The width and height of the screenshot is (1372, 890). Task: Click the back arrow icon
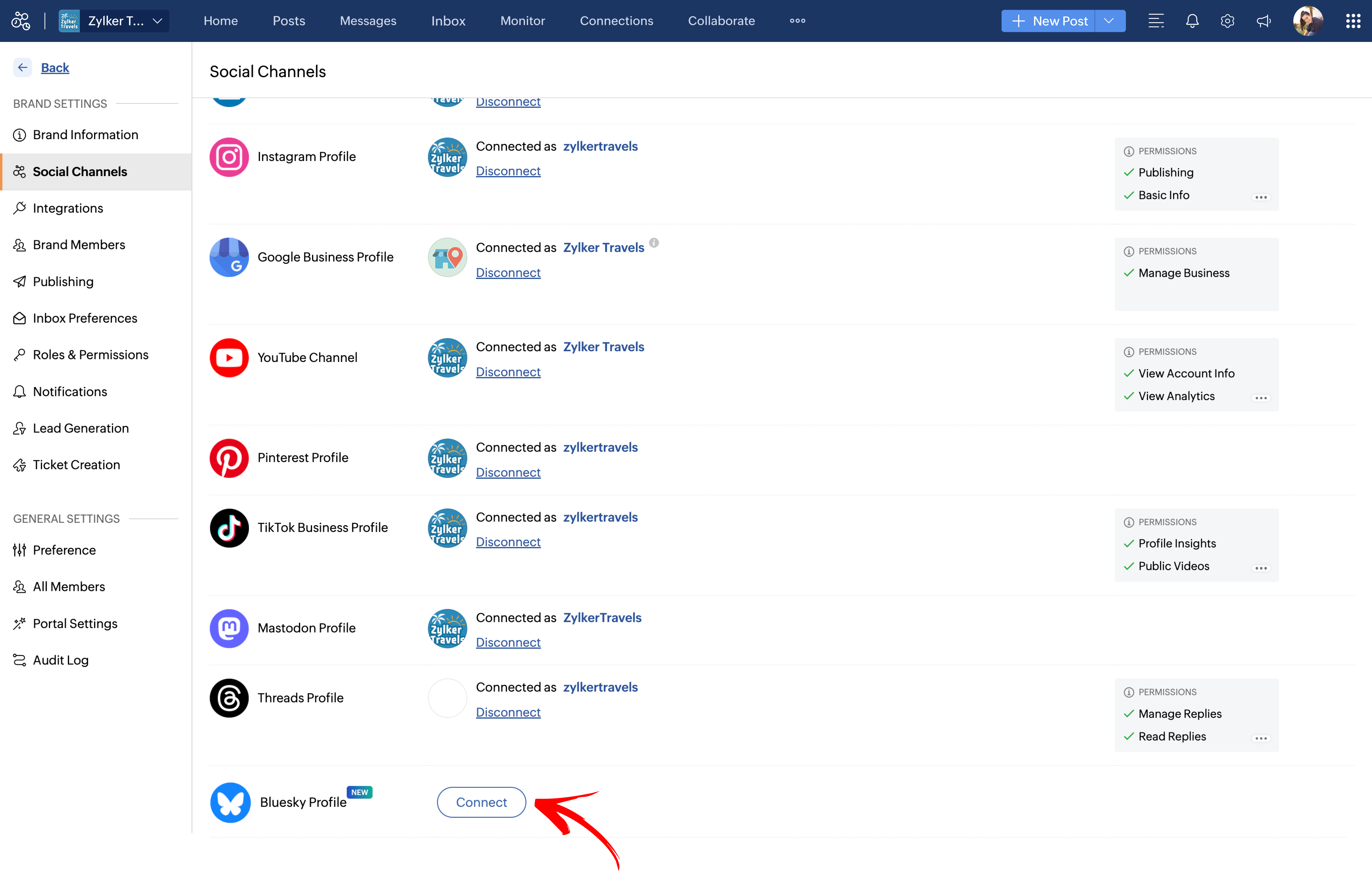22,67
